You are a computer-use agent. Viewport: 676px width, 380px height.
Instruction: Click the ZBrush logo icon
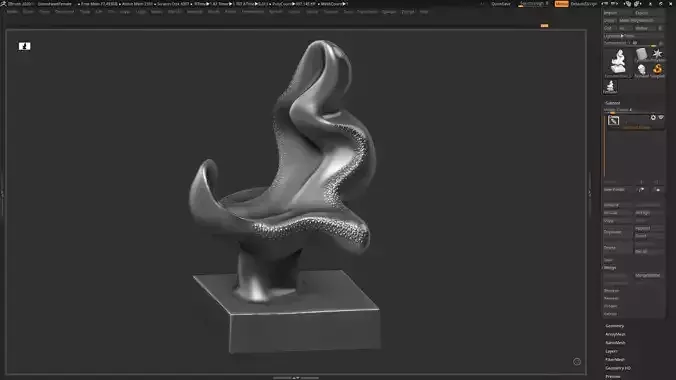[3, 3]
